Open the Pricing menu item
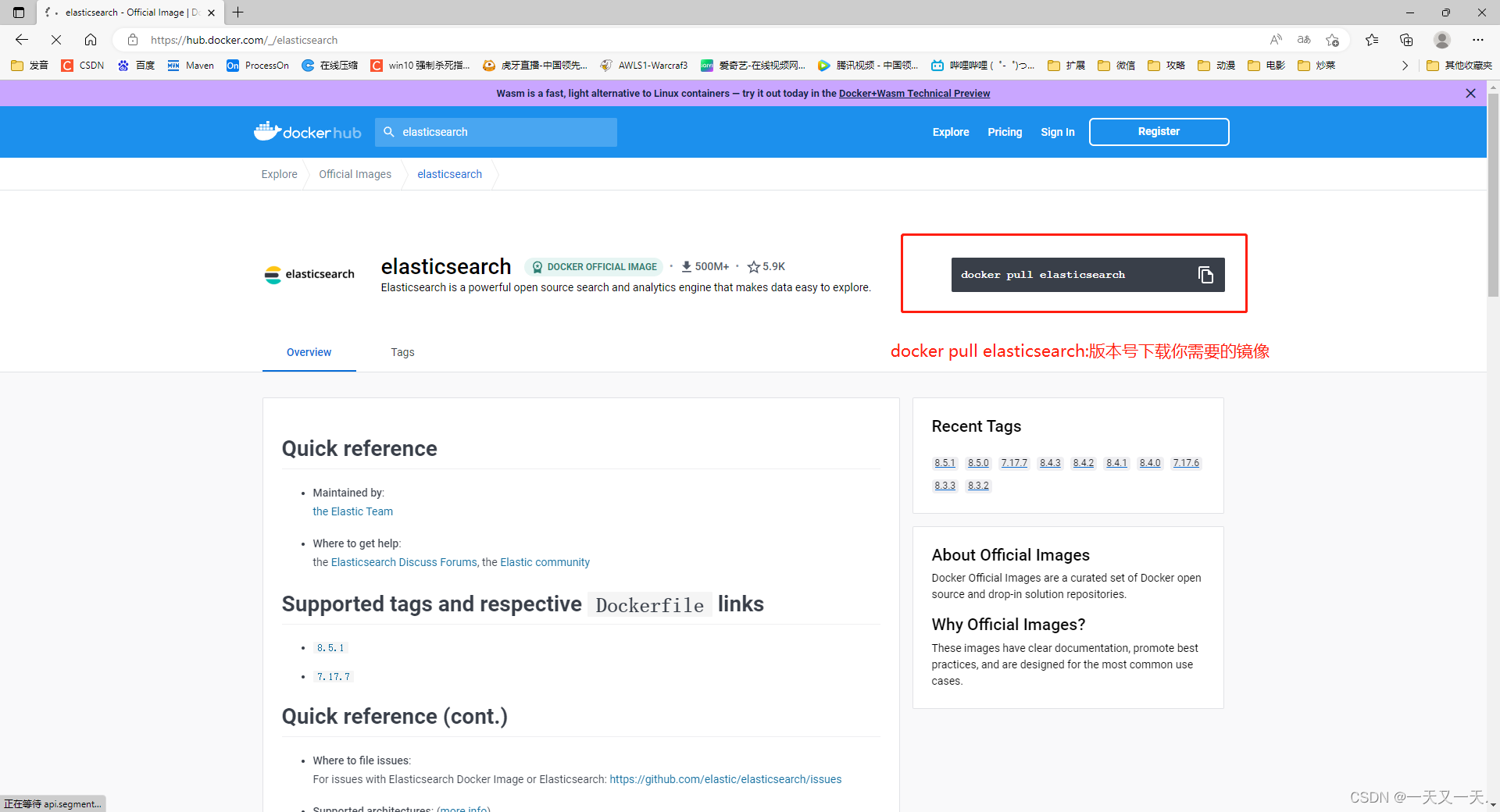 1005,132
